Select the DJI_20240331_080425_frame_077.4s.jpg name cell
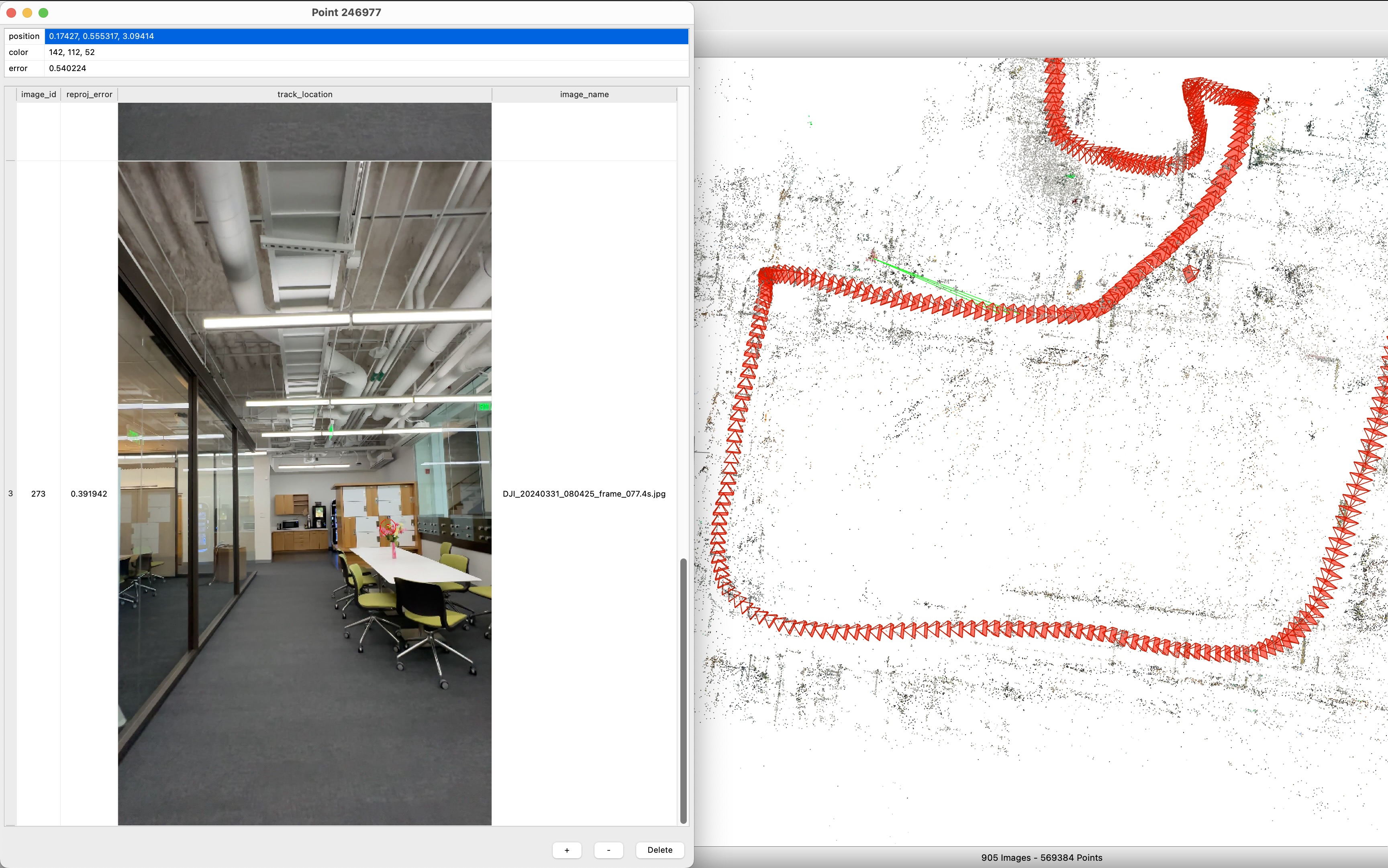 pos(584,494)
